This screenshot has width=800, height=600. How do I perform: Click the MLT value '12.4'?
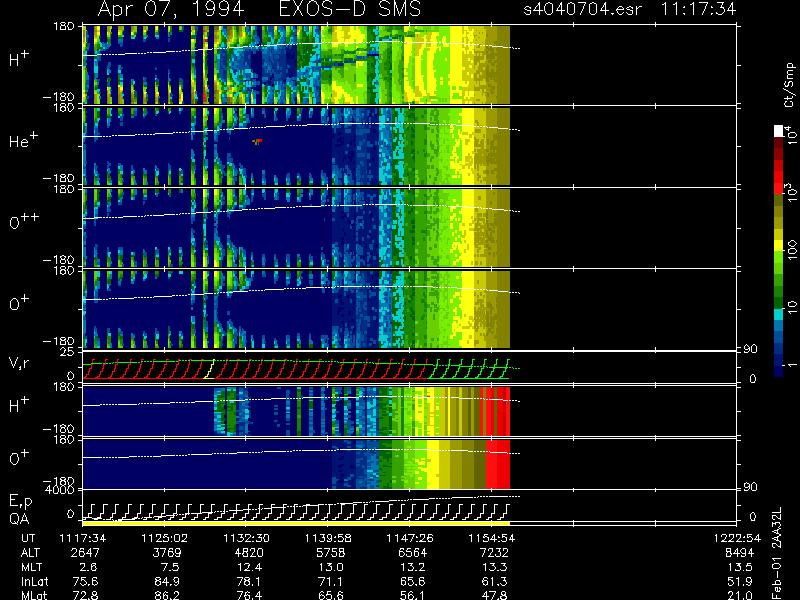[x=250, y=567]
